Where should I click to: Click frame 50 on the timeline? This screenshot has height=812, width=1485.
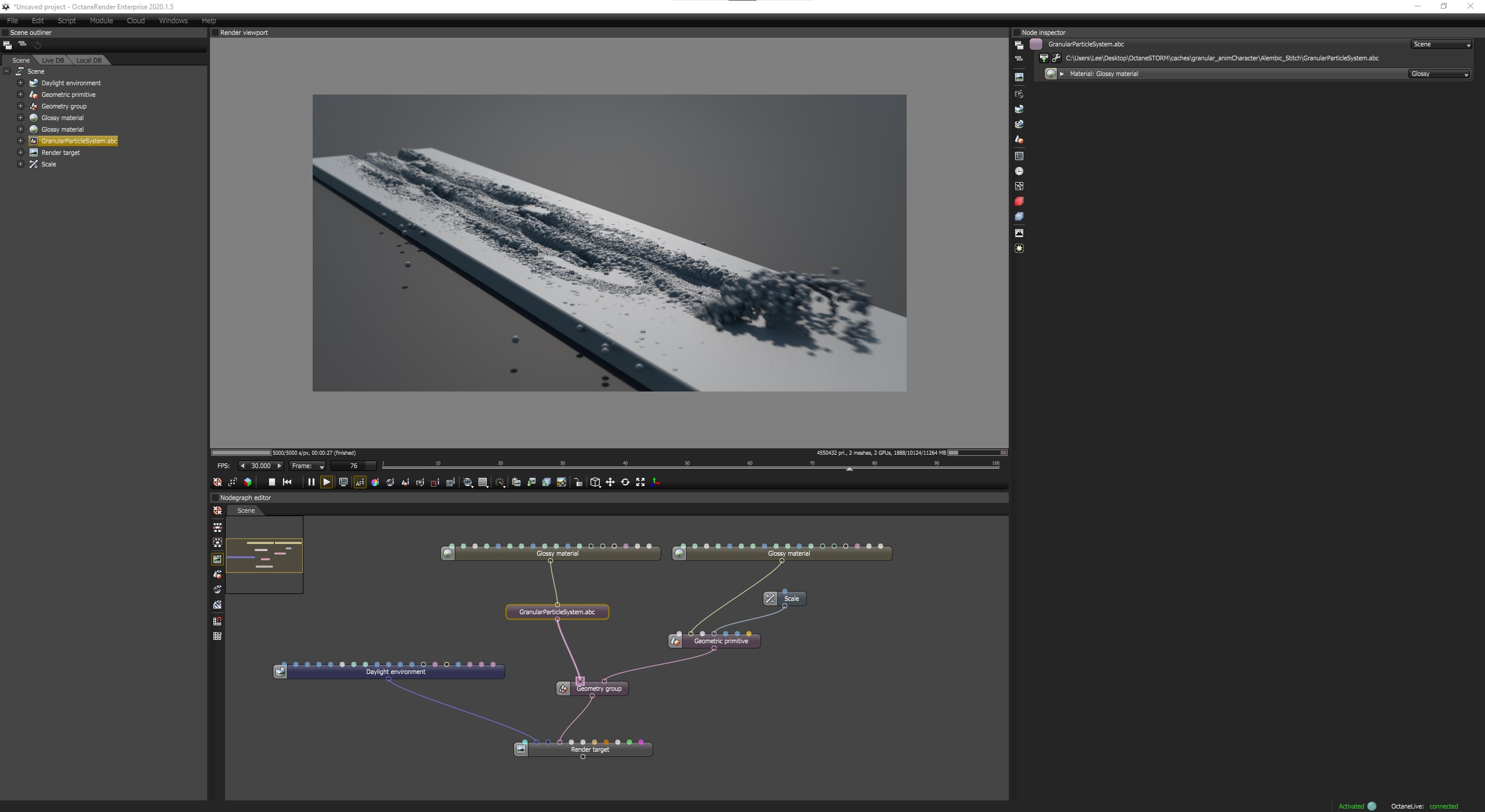click(687, 466)
